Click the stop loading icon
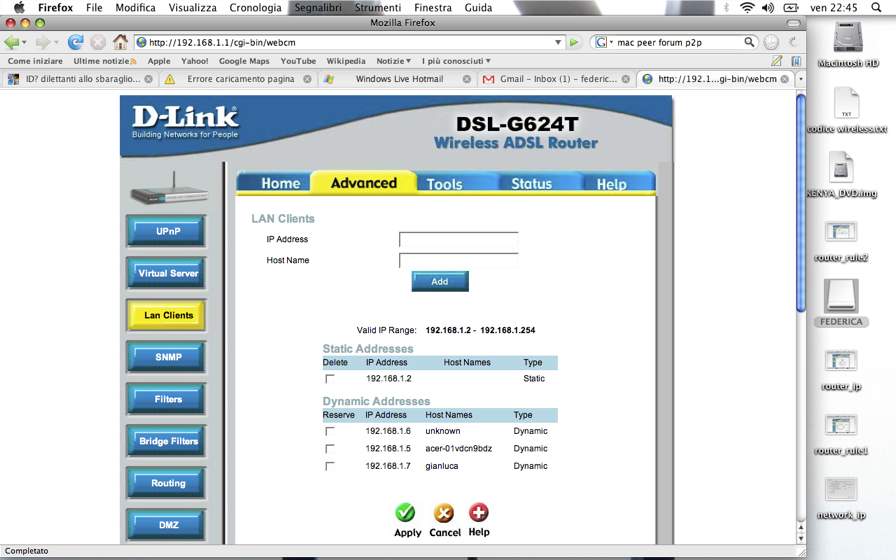Image resolution: width=896 pixels, height=560 pixels. click(x=98, y=42)
